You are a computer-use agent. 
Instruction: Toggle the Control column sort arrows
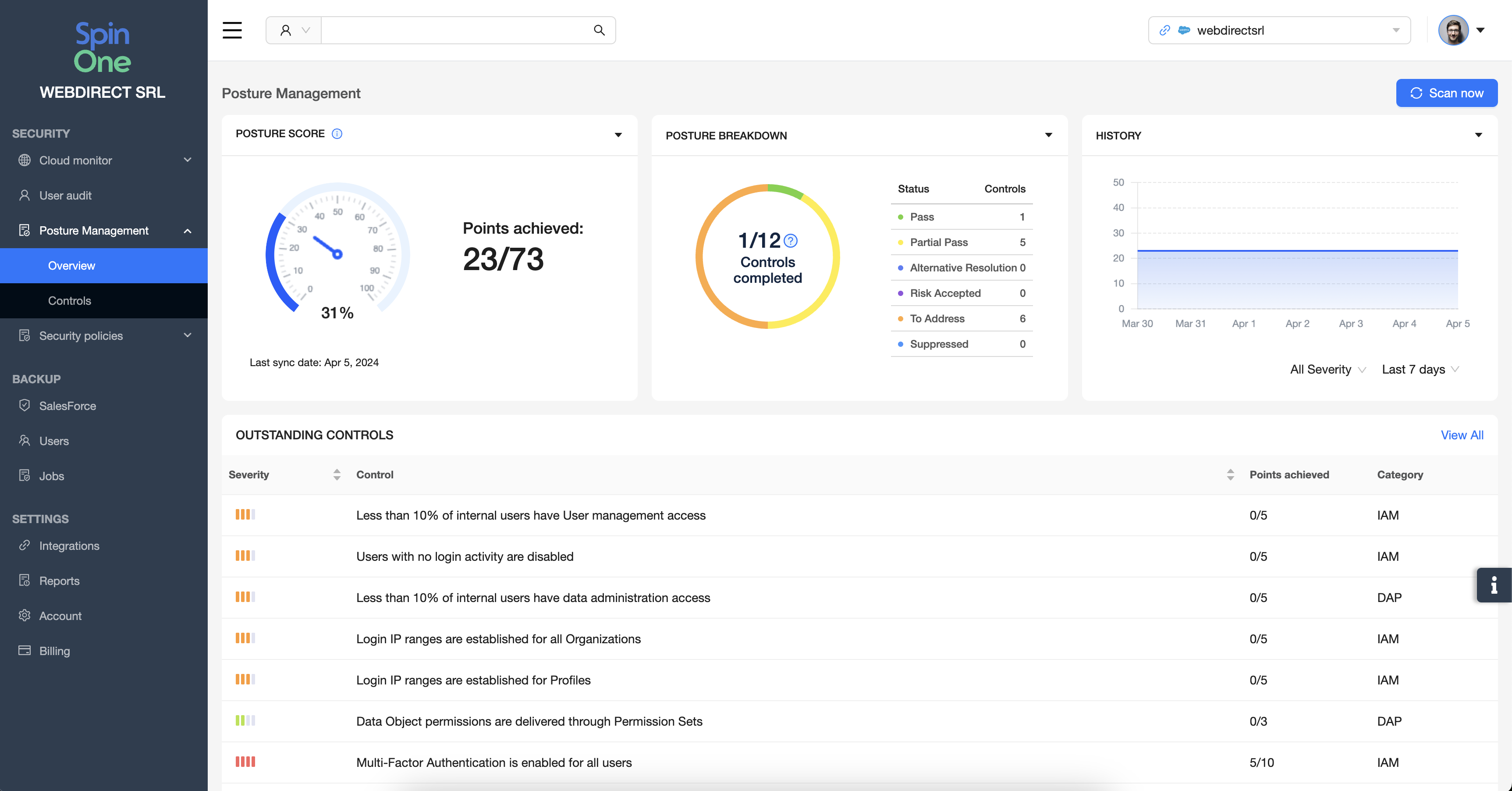click(1230, 474)
